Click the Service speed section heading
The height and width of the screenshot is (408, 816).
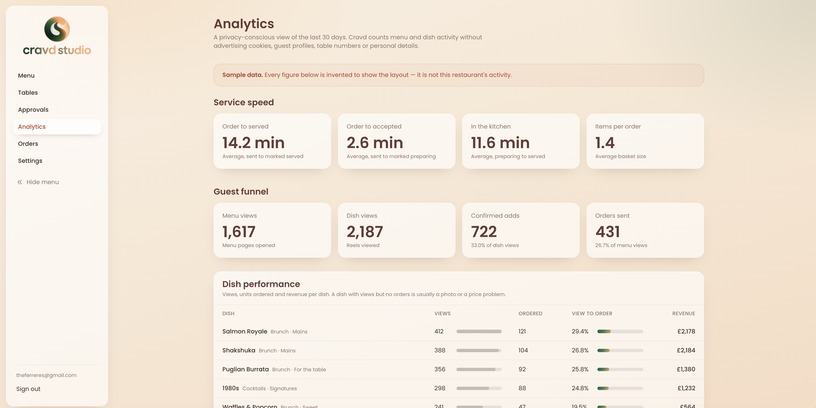tap(244, 103)
